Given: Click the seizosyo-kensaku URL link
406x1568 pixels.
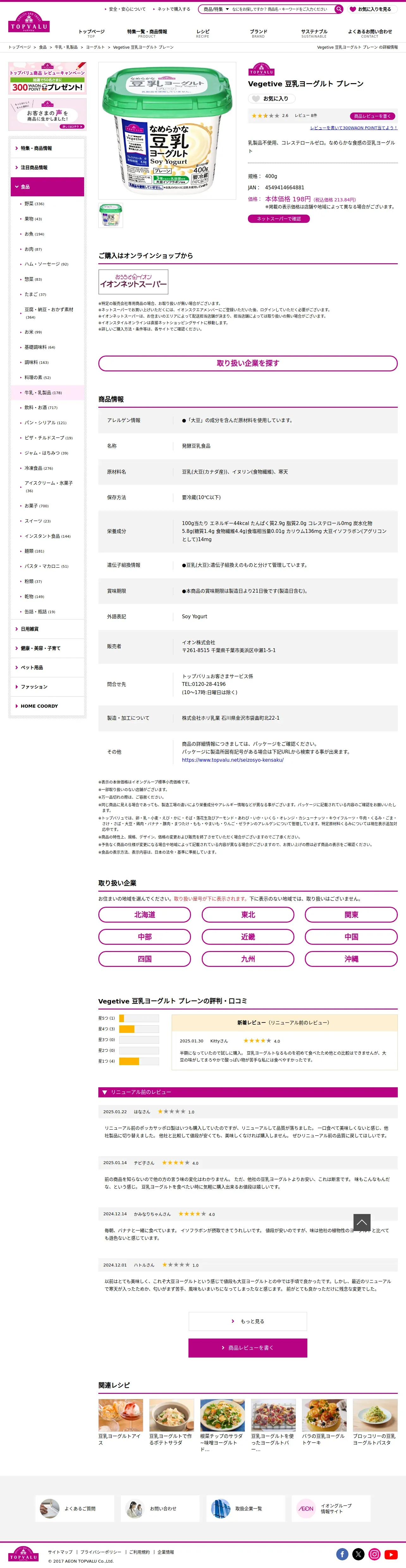Looking at the screenshot, I should click(232, 760).
